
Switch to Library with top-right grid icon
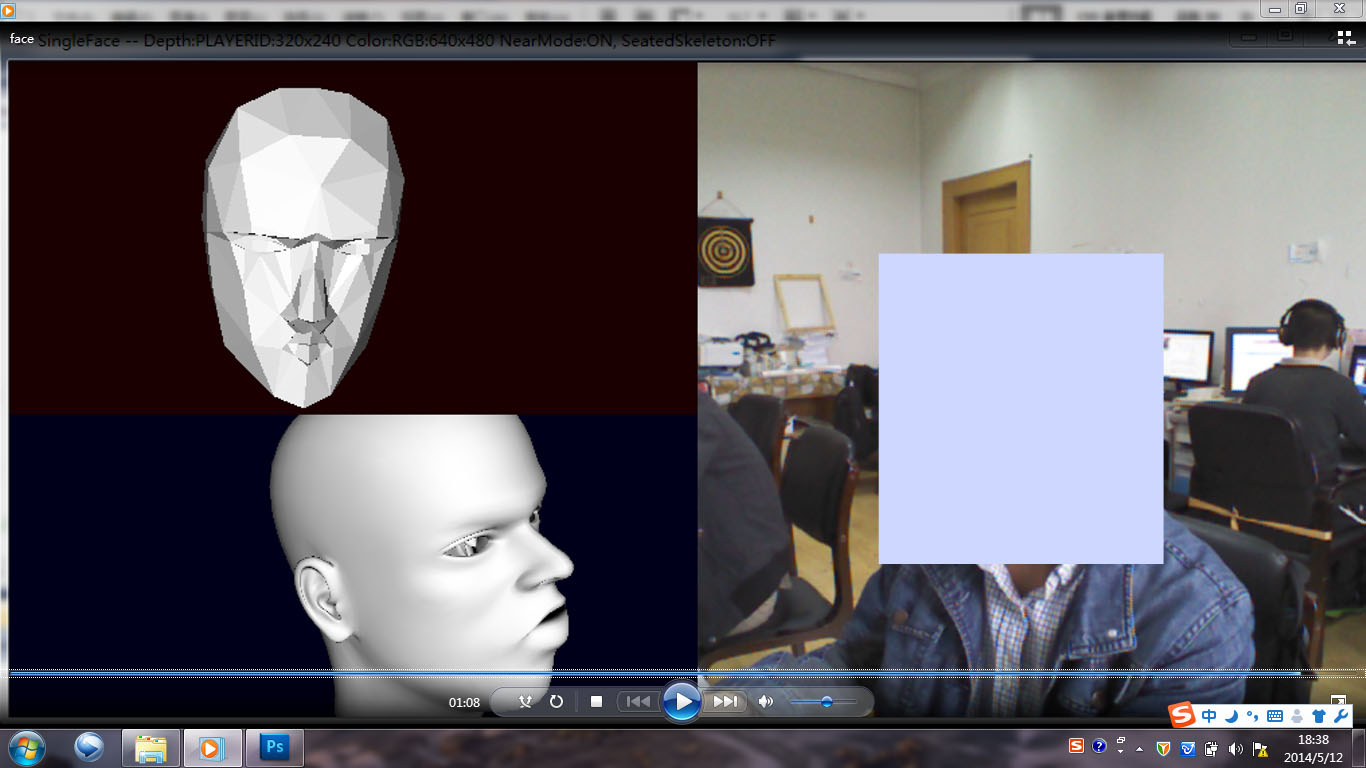(1345, 37)
